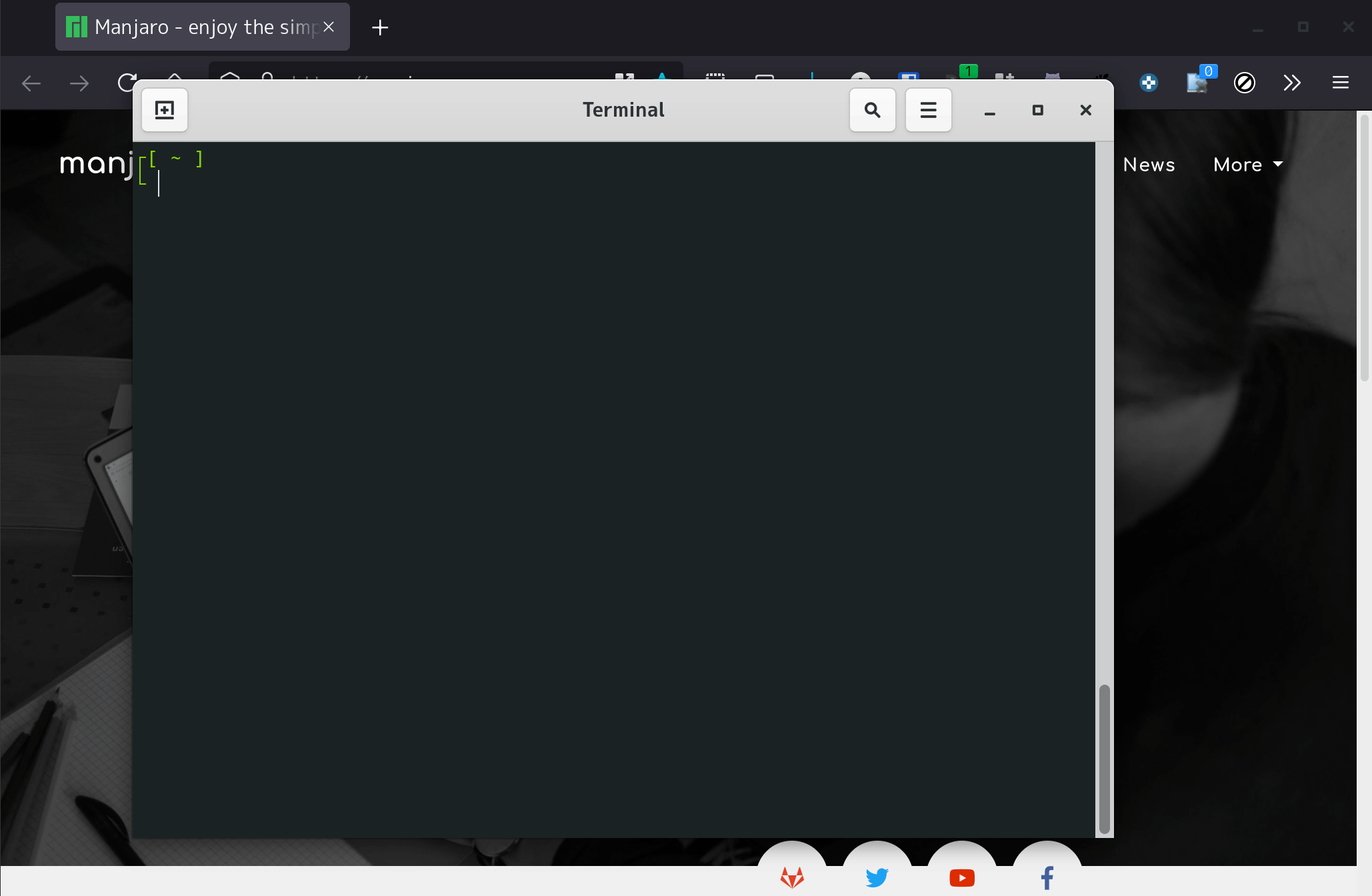Image resolution: width=1372 pixels, height=896 pixels.
Task: Click the blue cross extension icon
Action: click(1148, 83)
